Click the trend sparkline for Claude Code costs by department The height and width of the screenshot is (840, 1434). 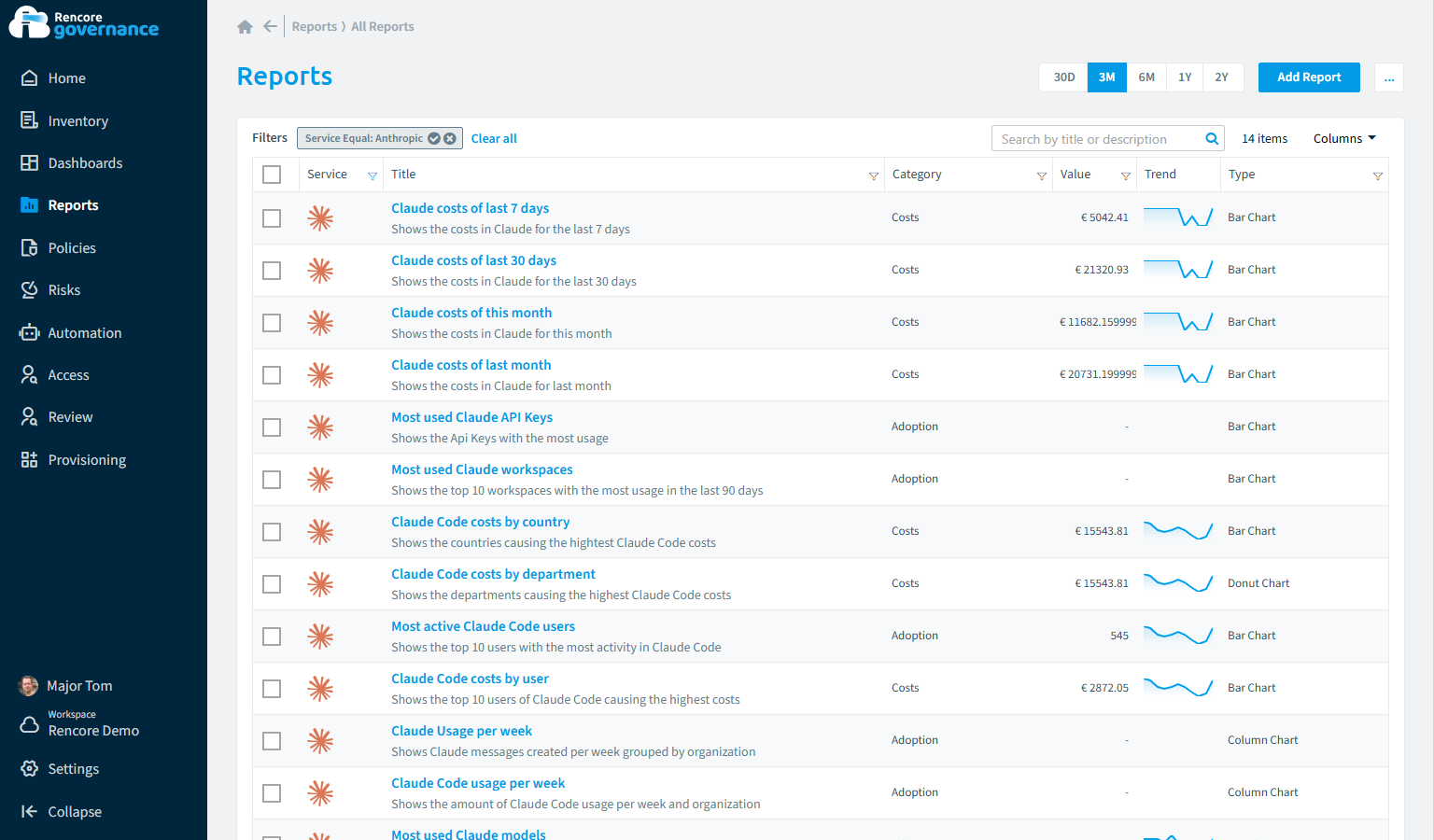point(1178,583)
